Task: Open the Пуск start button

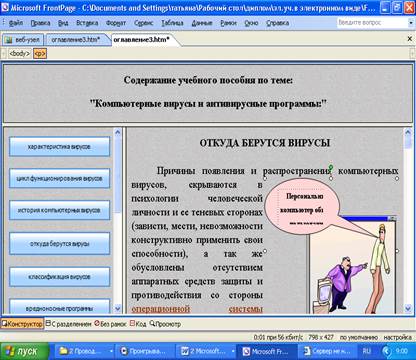Action: coord(24,351)
